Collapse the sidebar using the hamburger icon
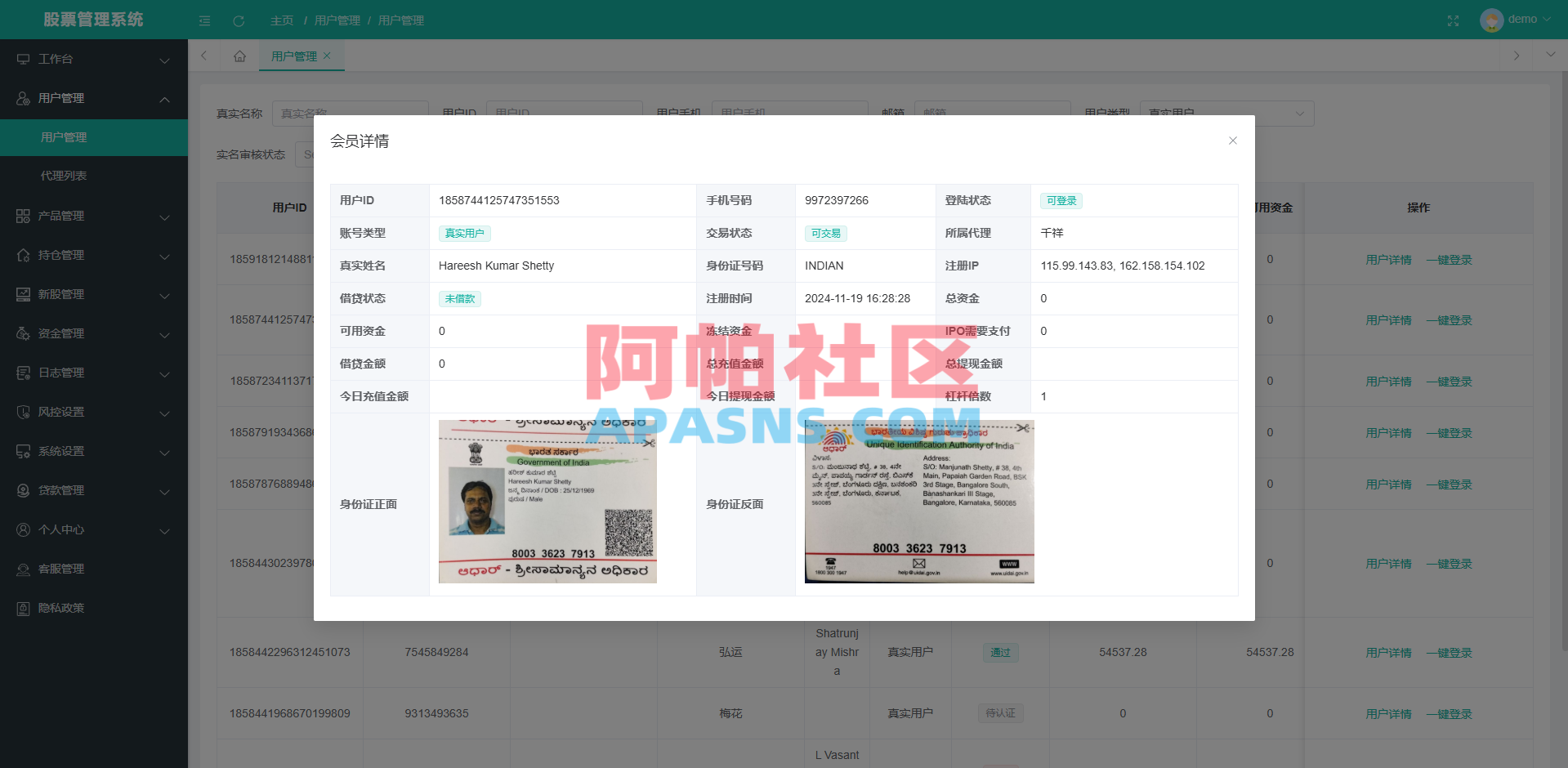1568x768 pixels. coord(204,20)
